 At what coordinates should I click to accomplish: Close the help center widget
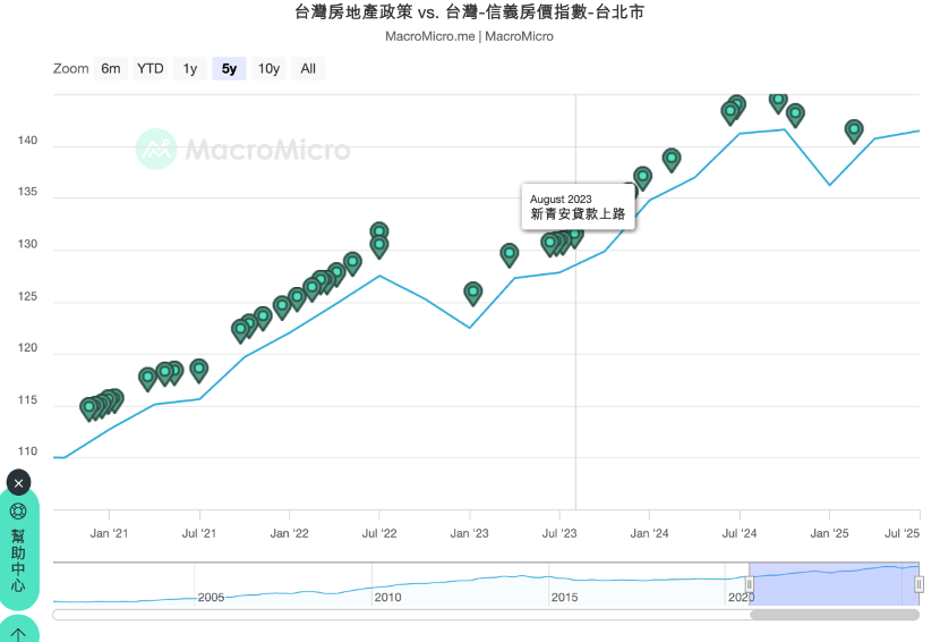[18, 483]
